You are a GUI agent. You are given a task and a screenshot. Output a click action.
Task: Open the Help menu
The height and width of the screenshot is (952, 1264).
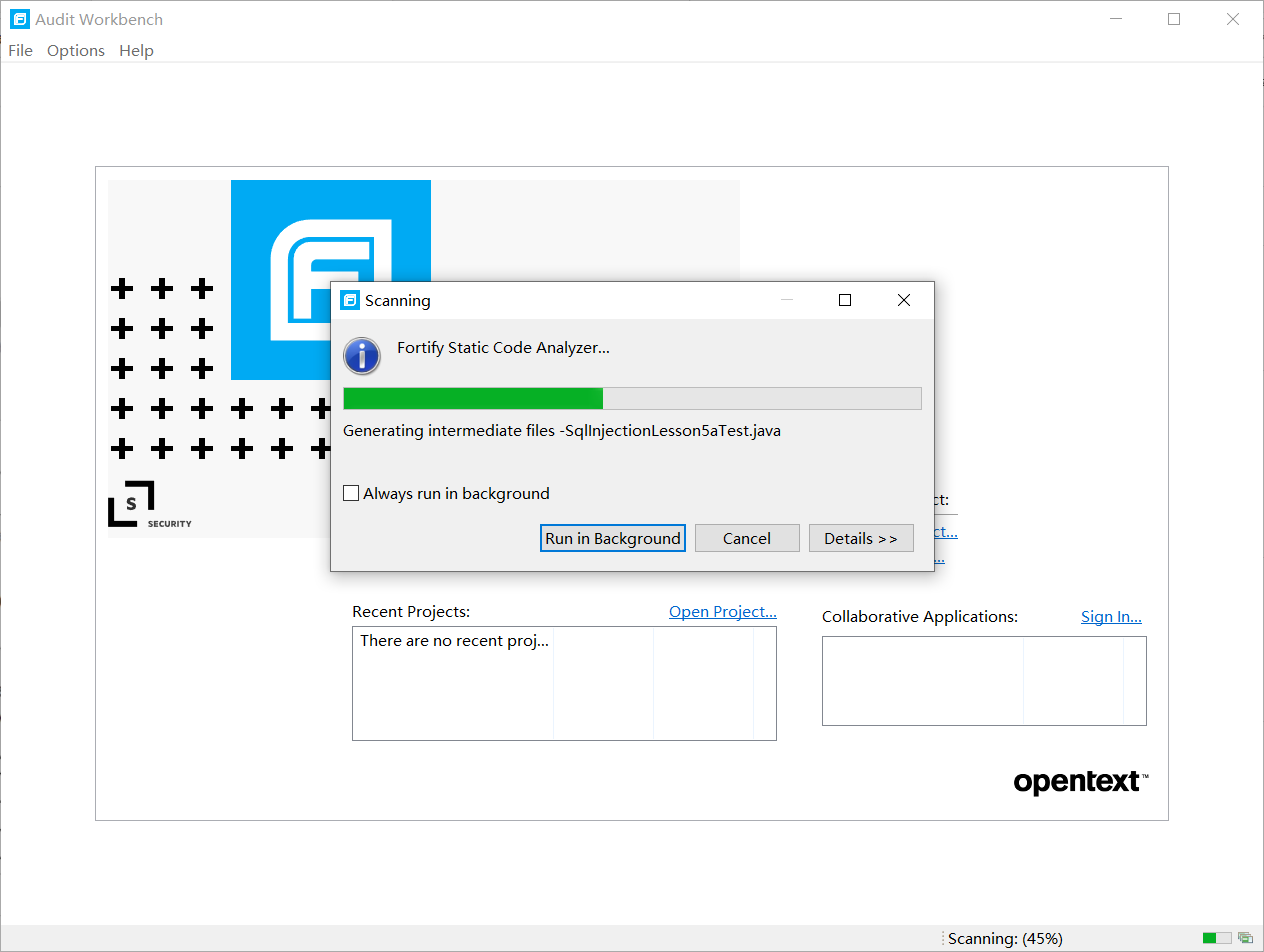(136, 50)
